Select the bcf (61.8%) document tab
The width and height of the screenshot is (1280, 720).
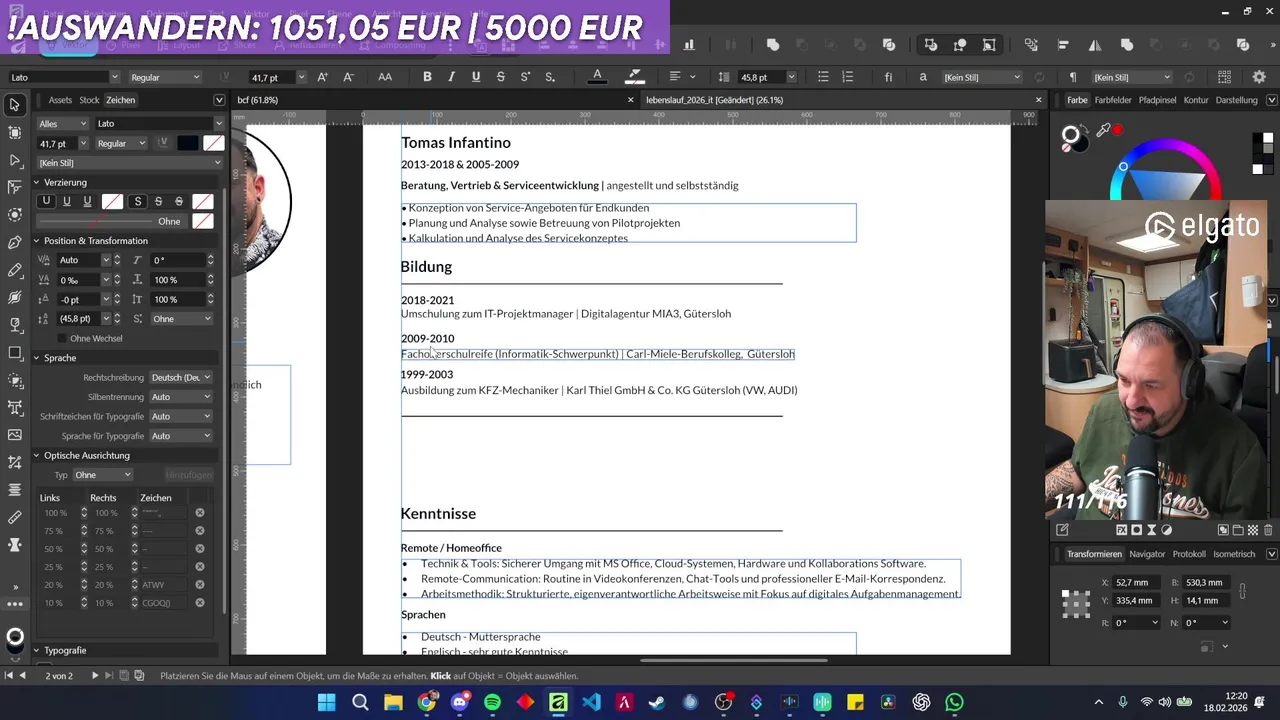258,100
